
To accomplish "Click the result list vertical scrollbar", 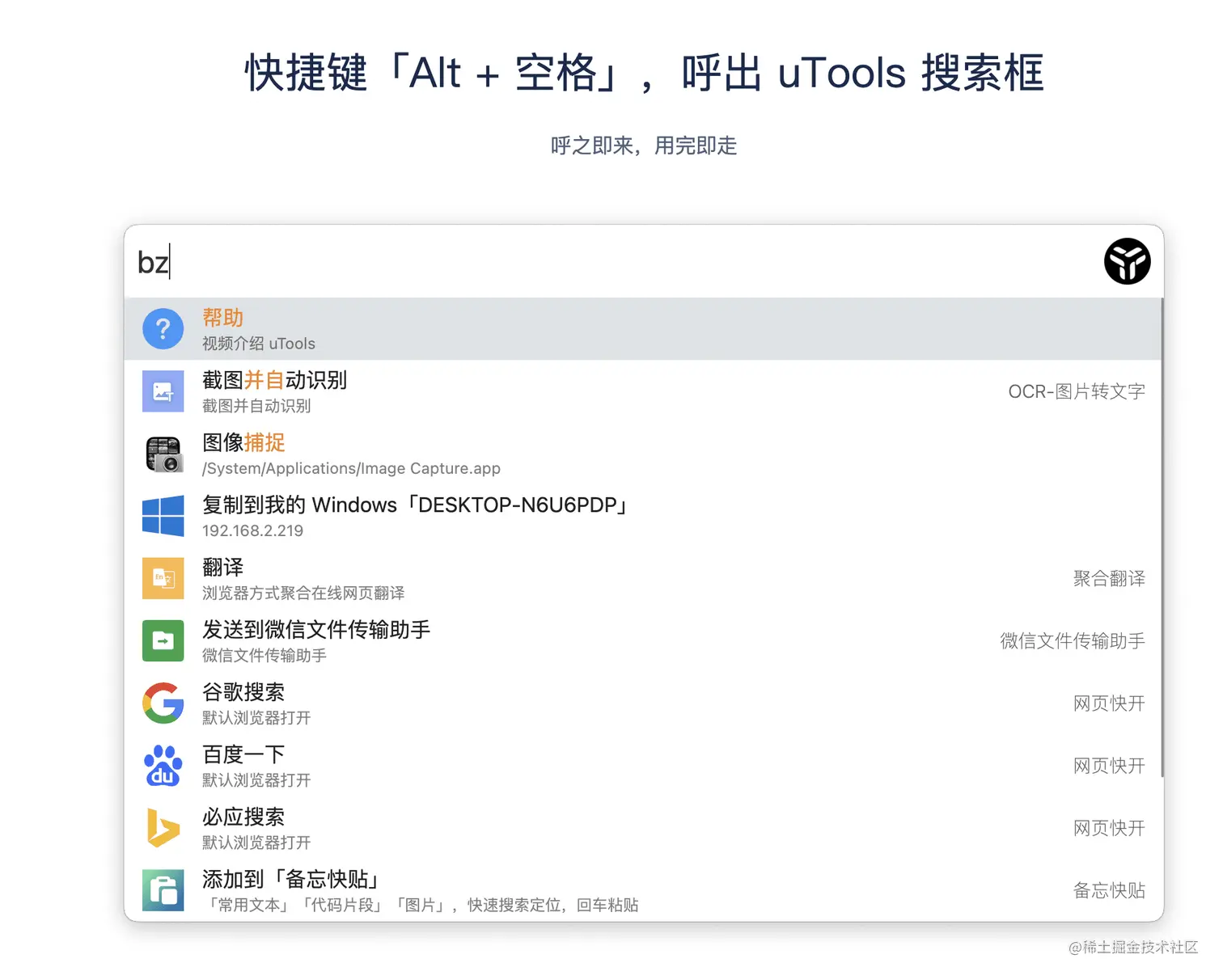I will click(x=1162, y=538).
